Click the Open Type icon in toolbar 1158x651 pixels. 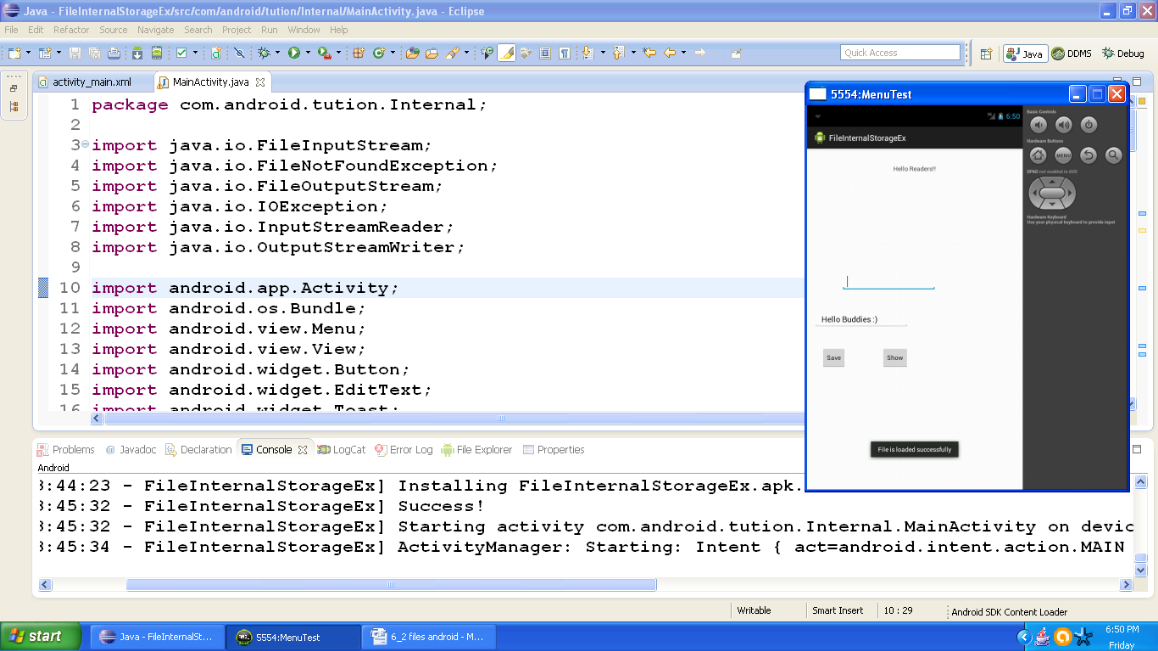pos(412,53)
